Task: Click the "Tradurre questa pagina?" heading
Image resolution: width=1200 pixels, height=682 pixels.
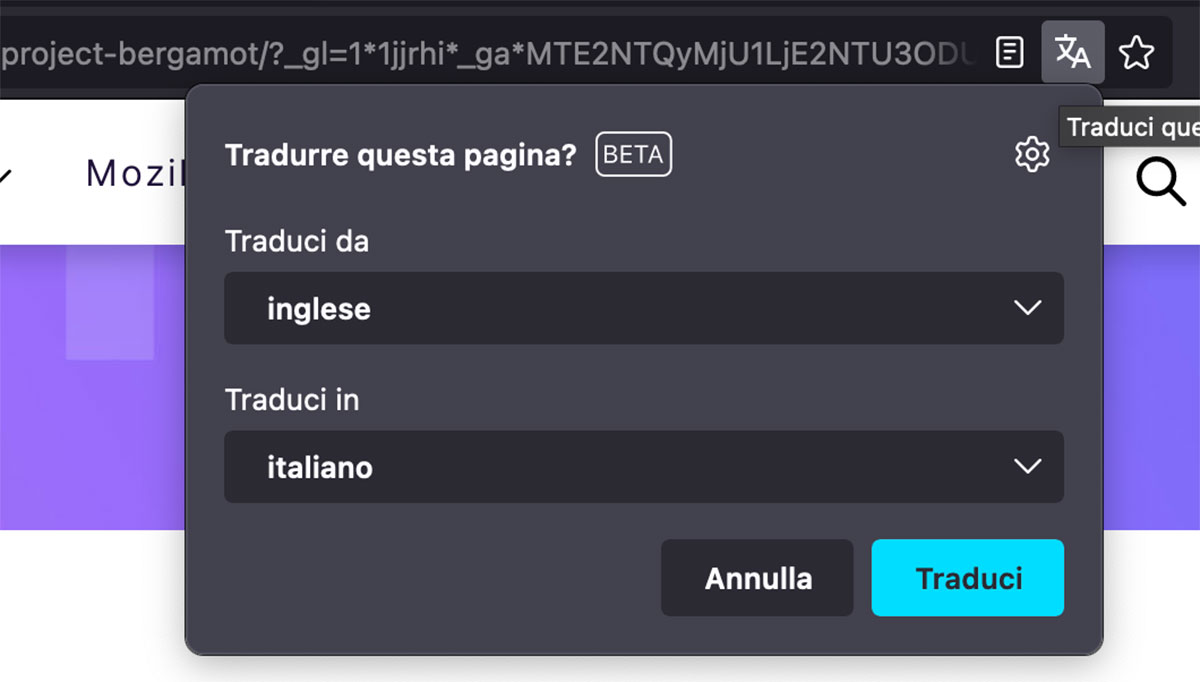Action: click(401, 156)
